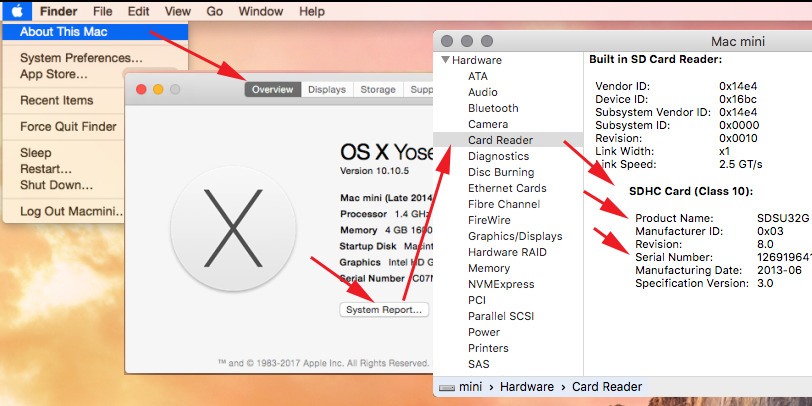The width and height of the screenshot is (812, 406).
Task: Click the drive icon beside mini in path bar
Action: click(446, 387)
